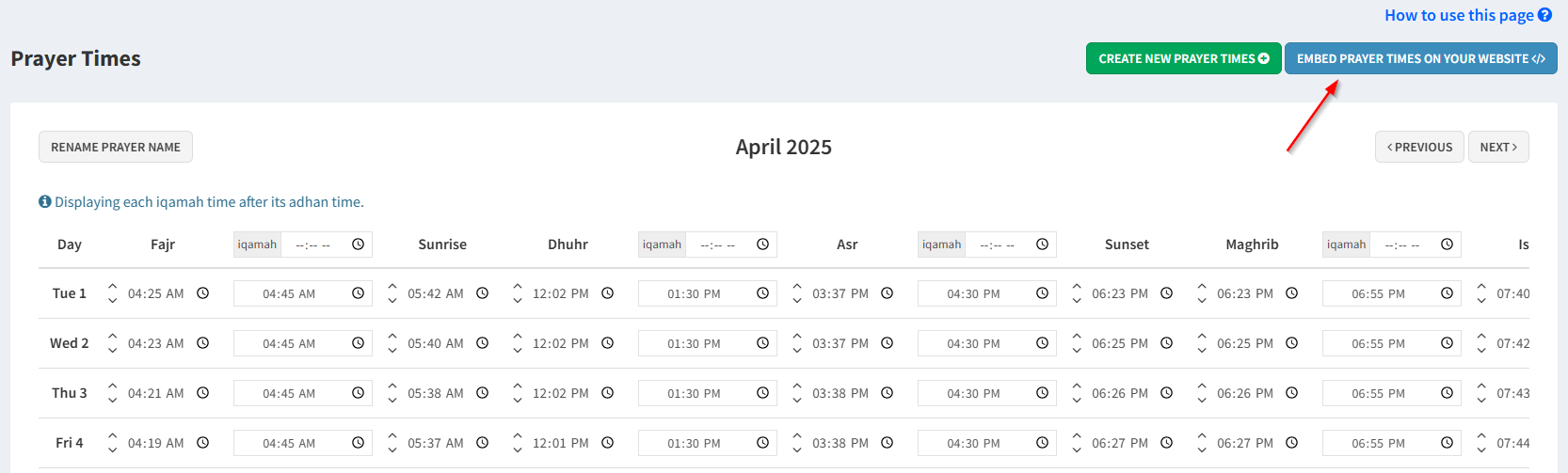Click clock icon for Tue 1 Maghrib time

point(1291,293)
